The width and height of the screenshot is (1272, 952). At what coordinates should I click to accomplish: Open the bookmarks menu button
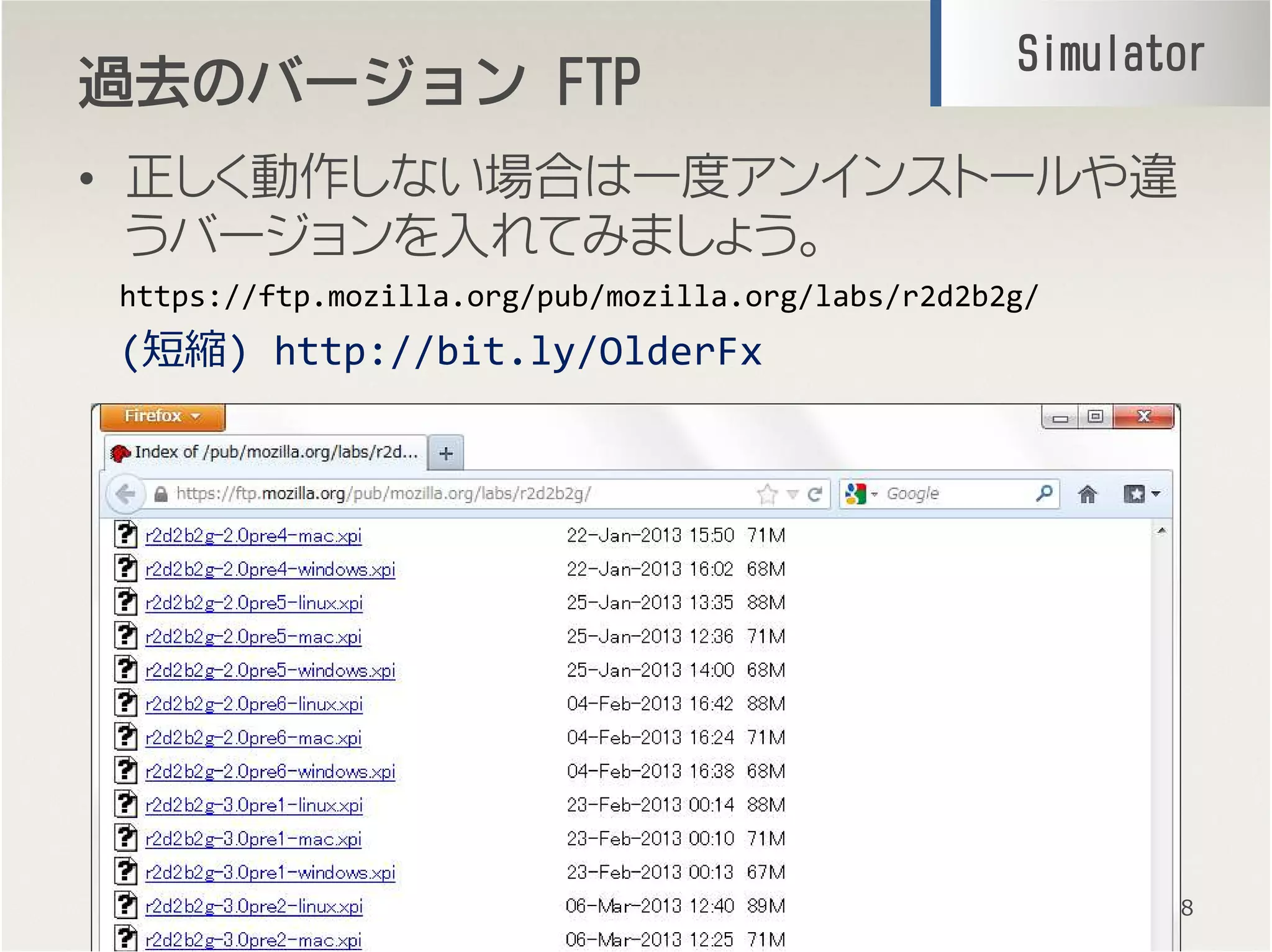click(x=1142, y=494)
